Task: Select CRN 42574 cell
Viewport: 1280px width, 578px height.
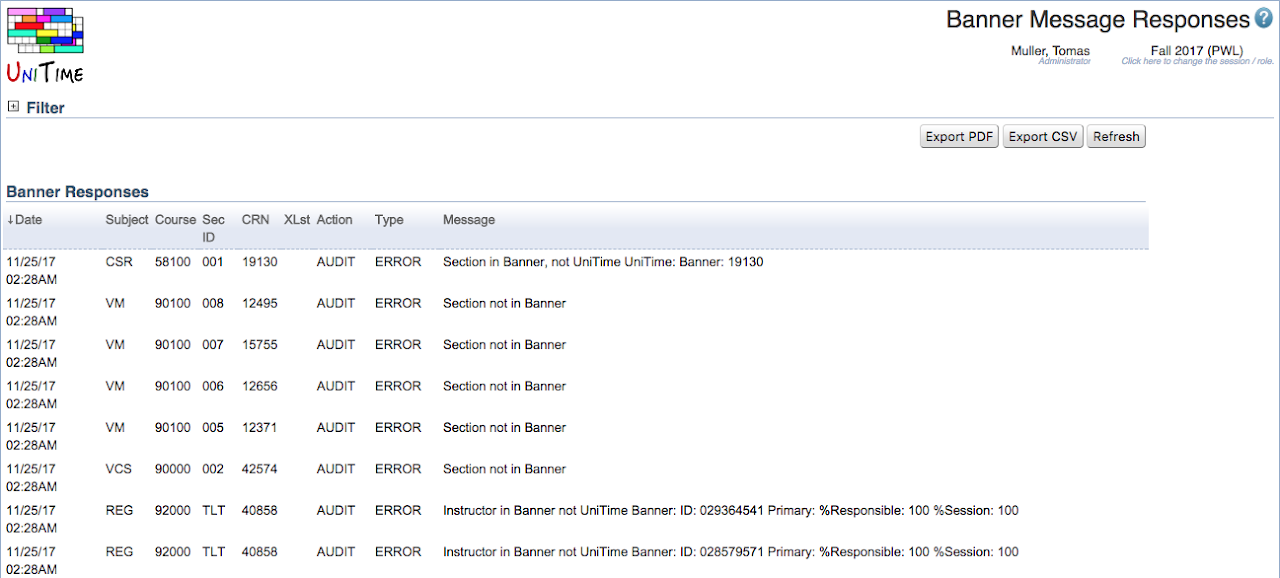Action: tap(260, 469)
